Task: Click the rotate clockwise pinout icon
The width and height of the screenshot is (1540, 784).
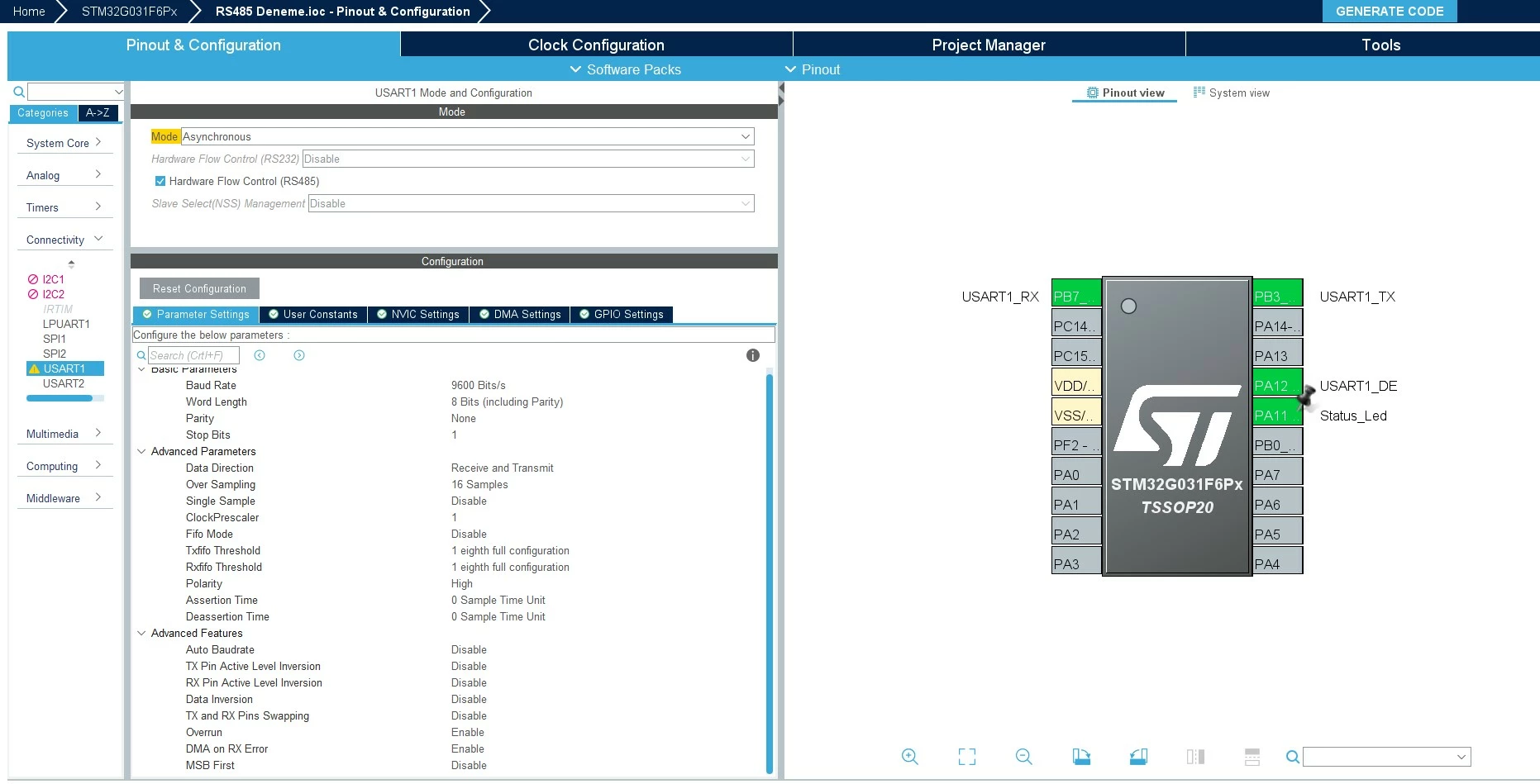Action: coord(1081,756)
